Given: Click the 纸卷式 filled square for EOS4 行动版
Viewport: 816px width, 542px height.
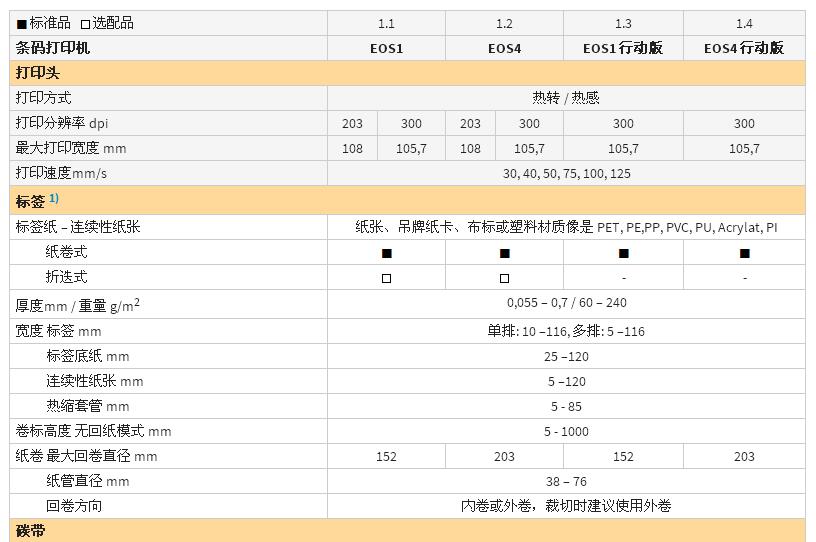Looking at the screenshot, I should [744, 253].
